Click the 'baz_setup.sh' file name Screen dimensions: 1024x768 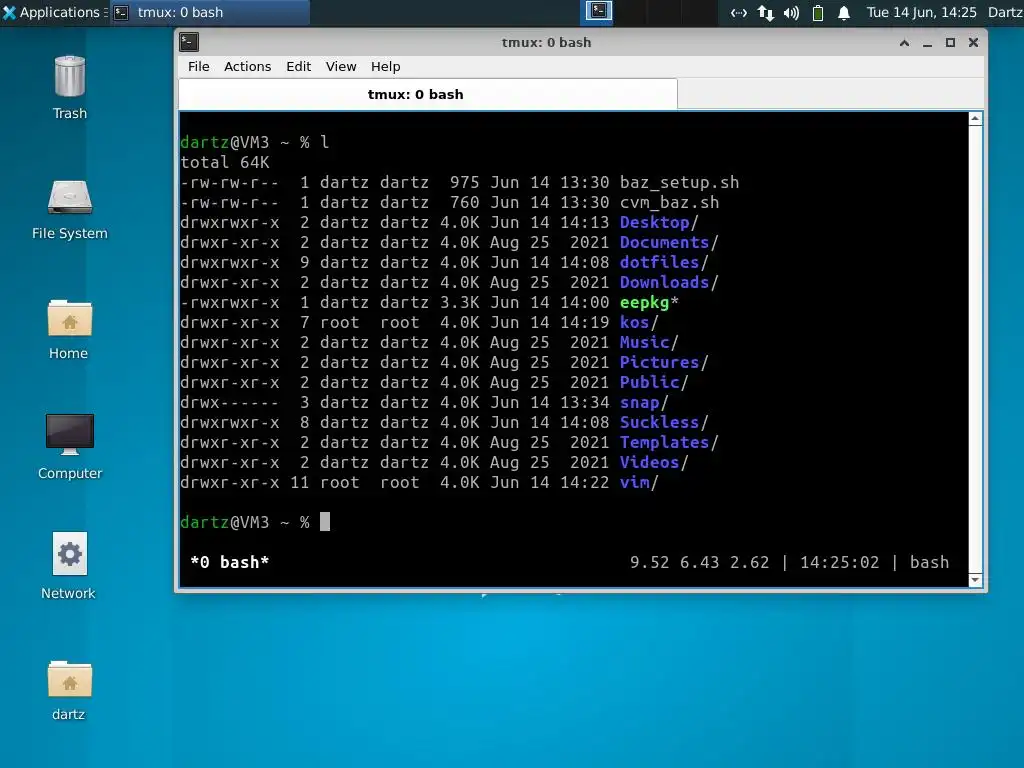point(679,182)
